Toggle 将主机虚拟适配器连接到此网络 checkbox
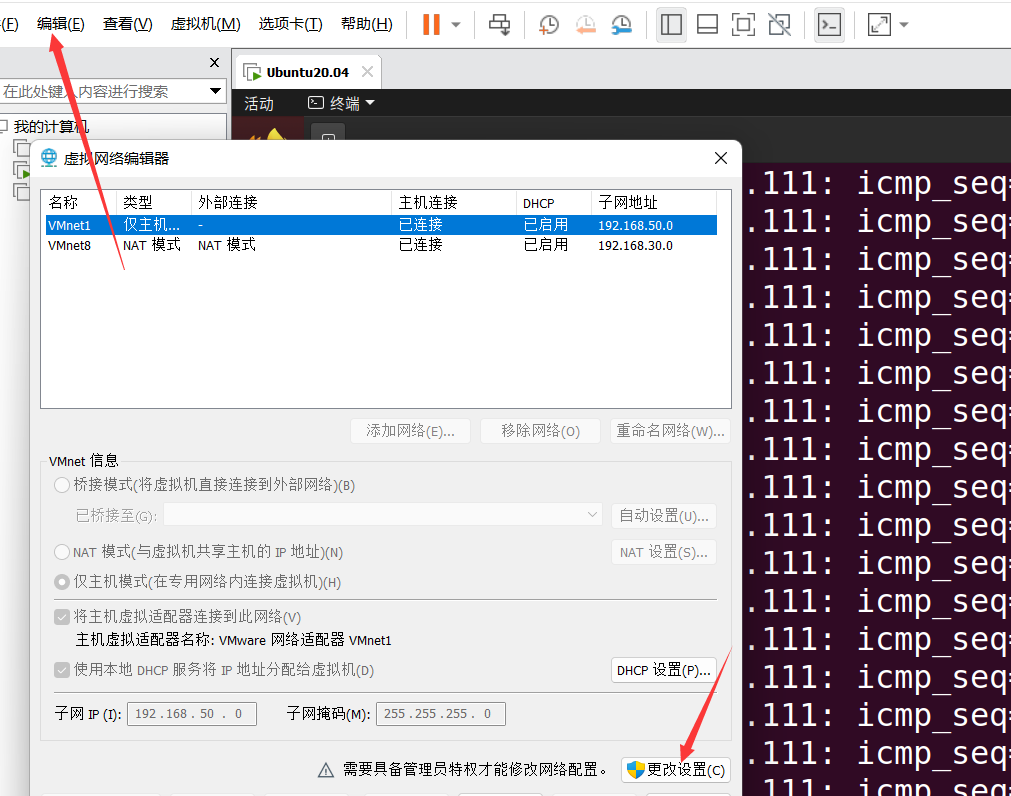This screenshot has height=796, width=1011. click(x=62, y=617)
